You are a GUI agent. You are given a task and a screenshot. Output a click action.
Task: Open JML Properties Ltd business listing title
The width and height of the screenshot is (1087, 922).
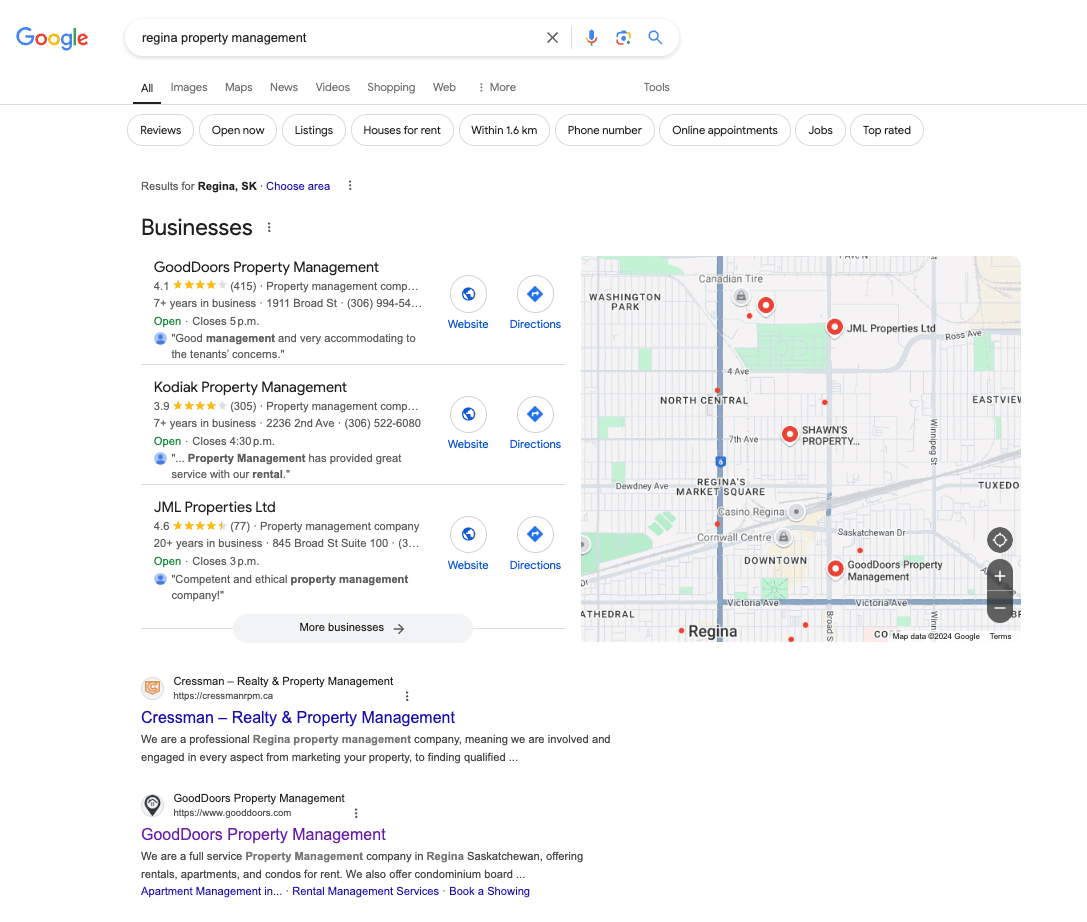214,507
